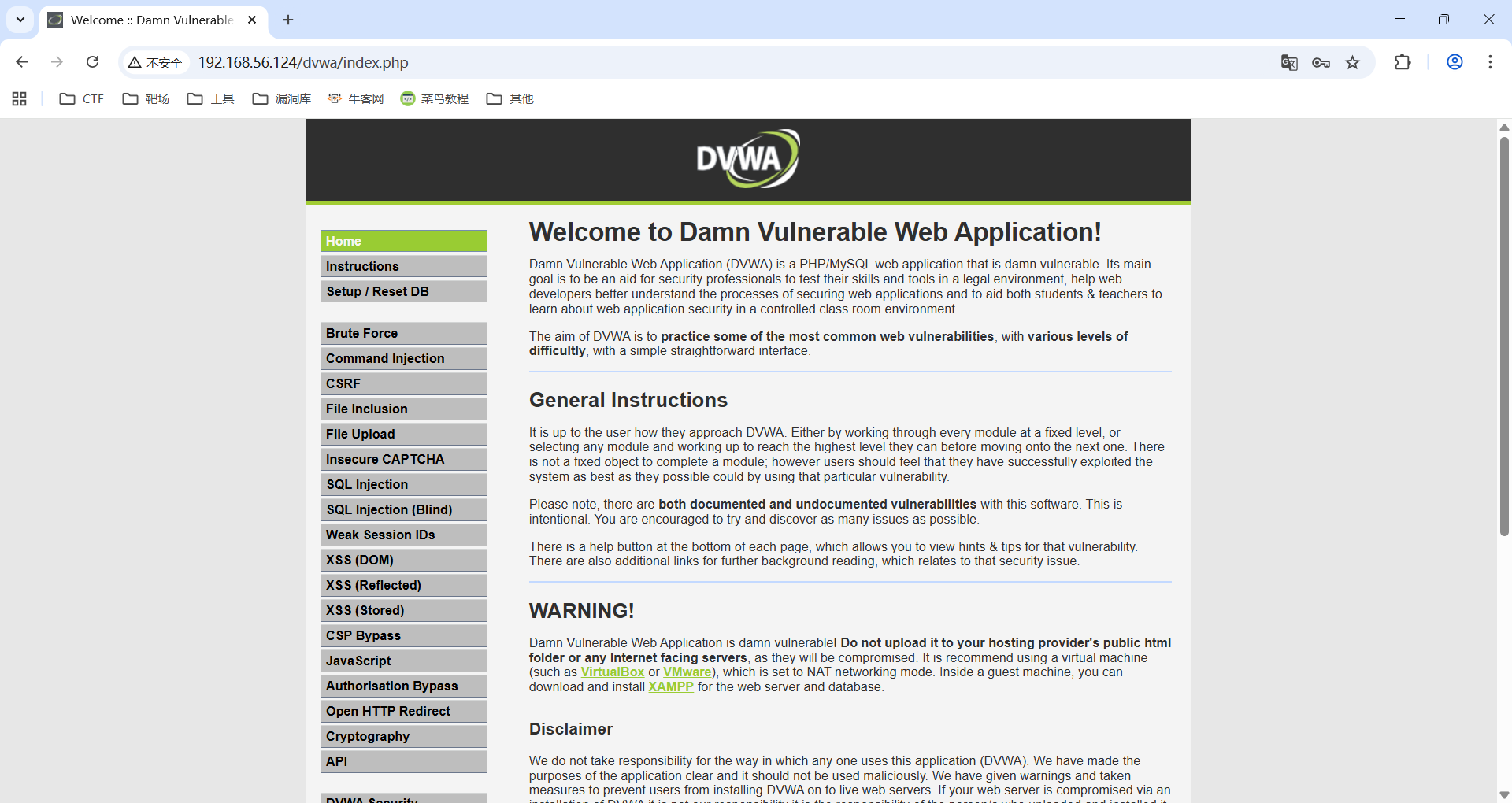The image size is (1512, 803).
Task: Open the 漏洞库 bookmark folder
Action: [x=281, y=98]
